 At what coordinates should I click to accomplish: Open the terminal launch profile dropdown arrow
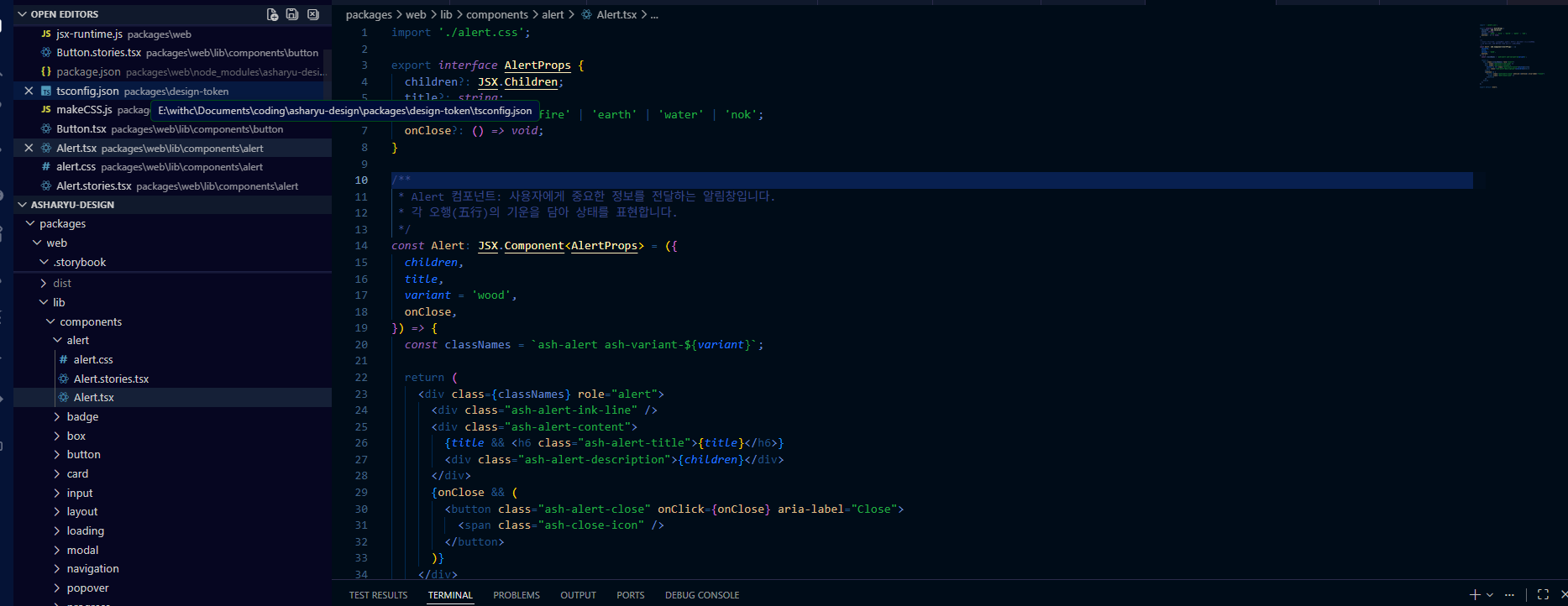click(x=1490, y=594)
